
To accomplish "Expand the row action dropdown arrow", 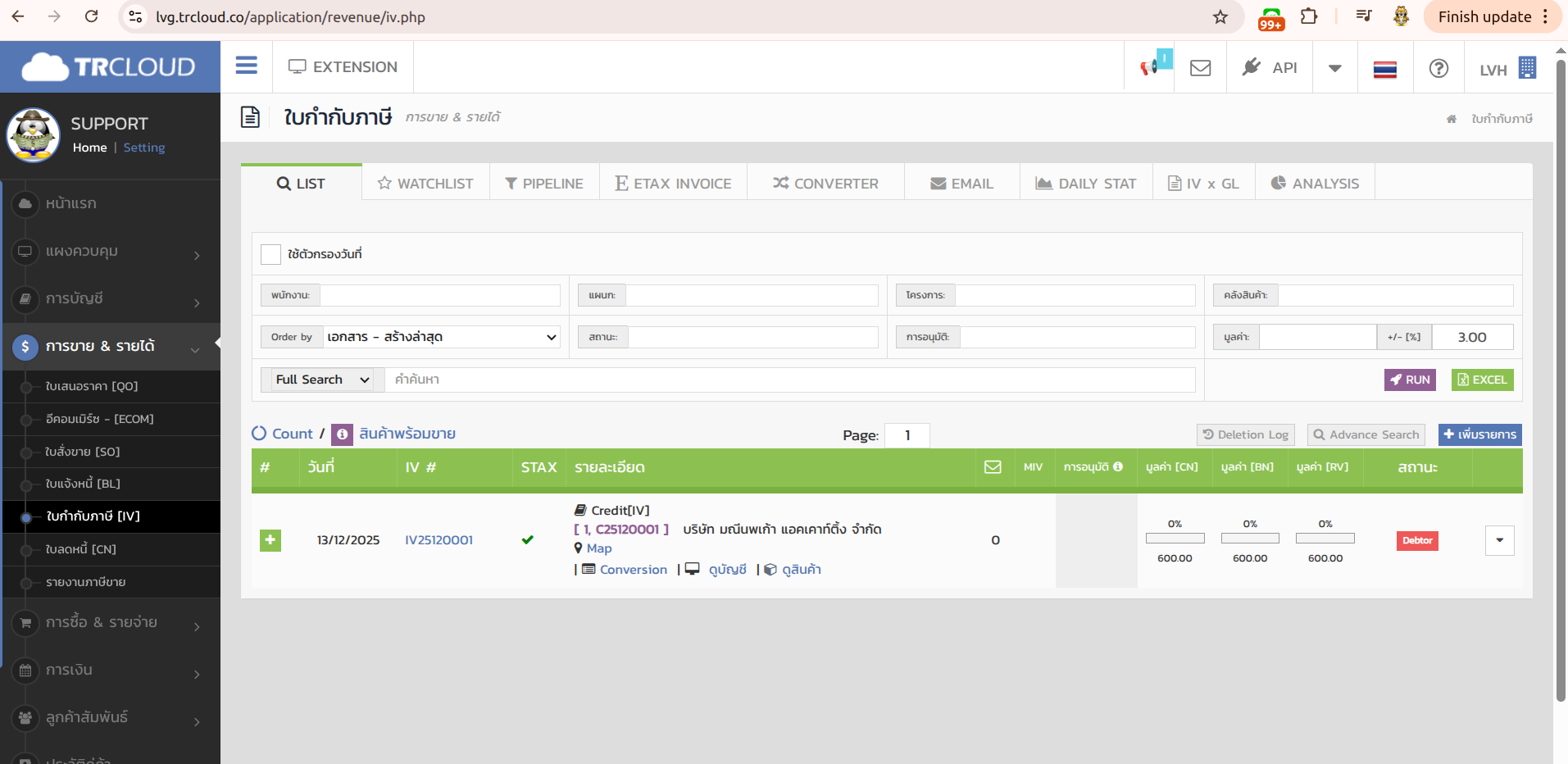I will (1499, 540).
